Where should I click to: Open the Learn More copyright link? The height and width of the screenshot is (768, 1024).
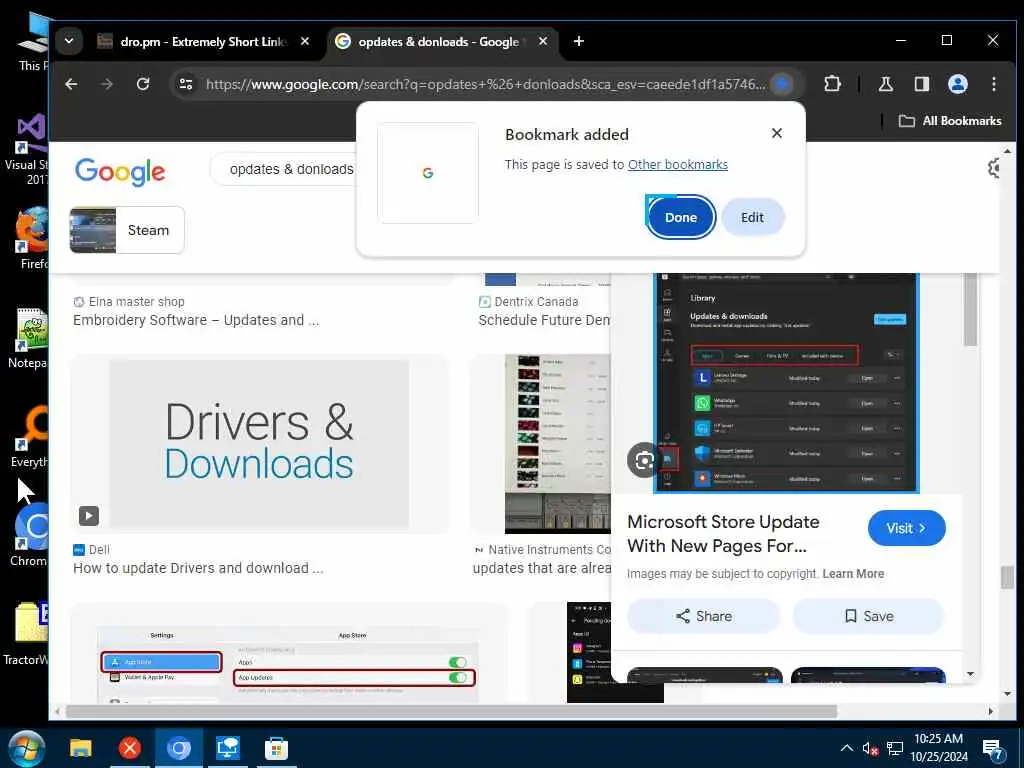[853, 573]
